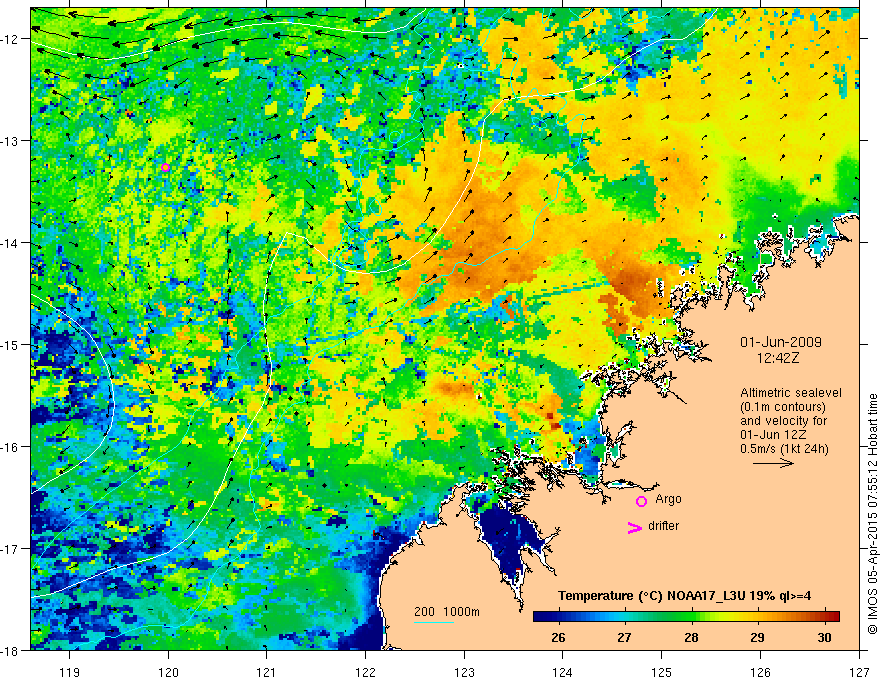Click color bar label 26
Image resolution: width=880 pixels, height=680 pixels.
point(558,637)
